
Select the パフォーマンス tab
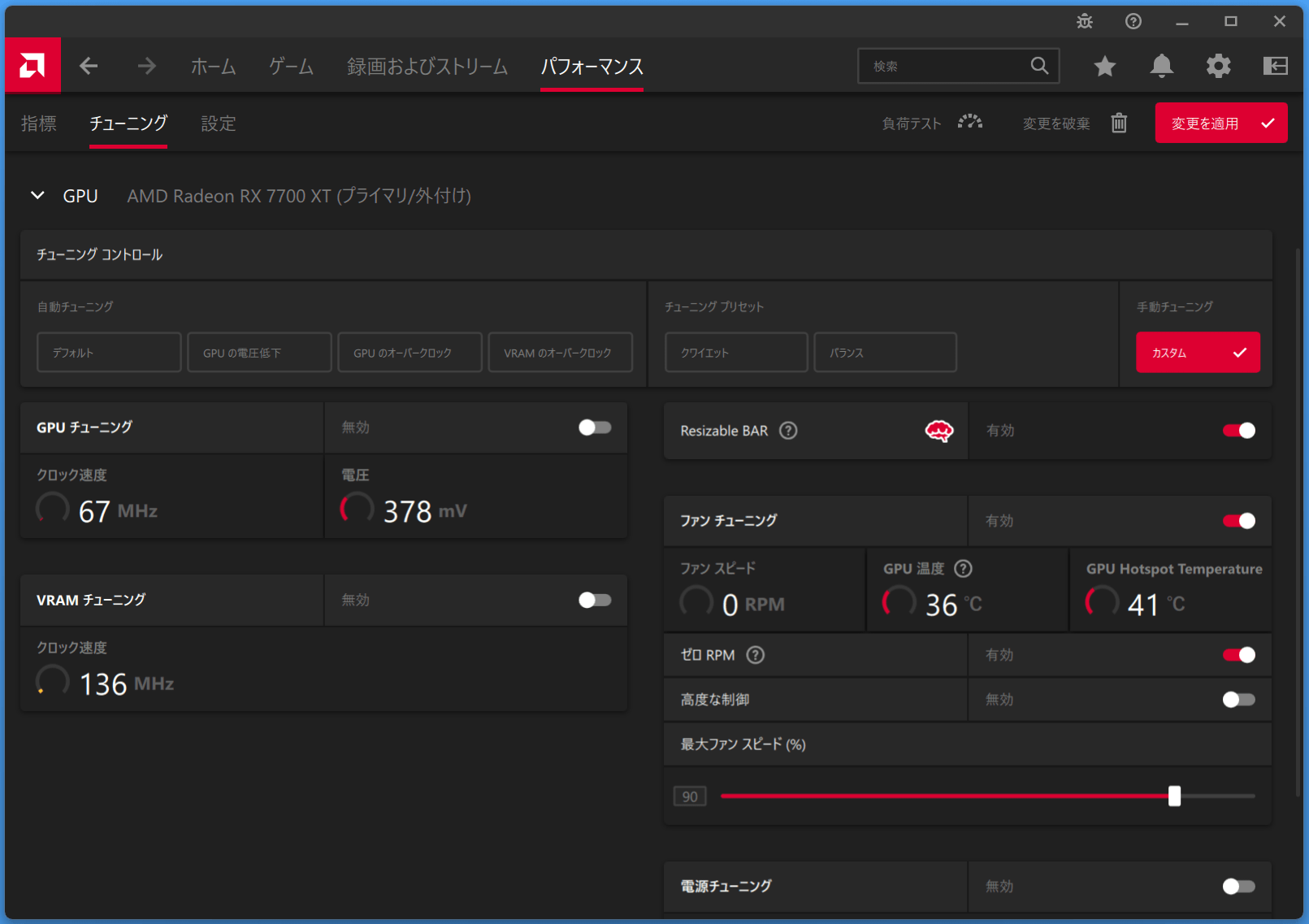click(x=592, y=66)
